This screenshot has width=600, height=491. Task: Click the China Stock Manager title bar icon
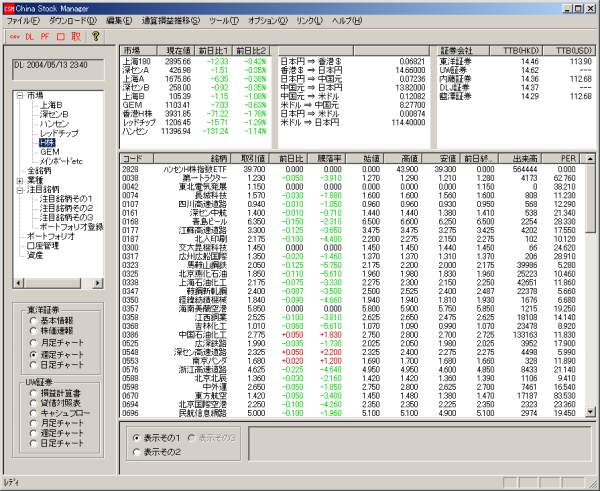[x=7, y=7]
